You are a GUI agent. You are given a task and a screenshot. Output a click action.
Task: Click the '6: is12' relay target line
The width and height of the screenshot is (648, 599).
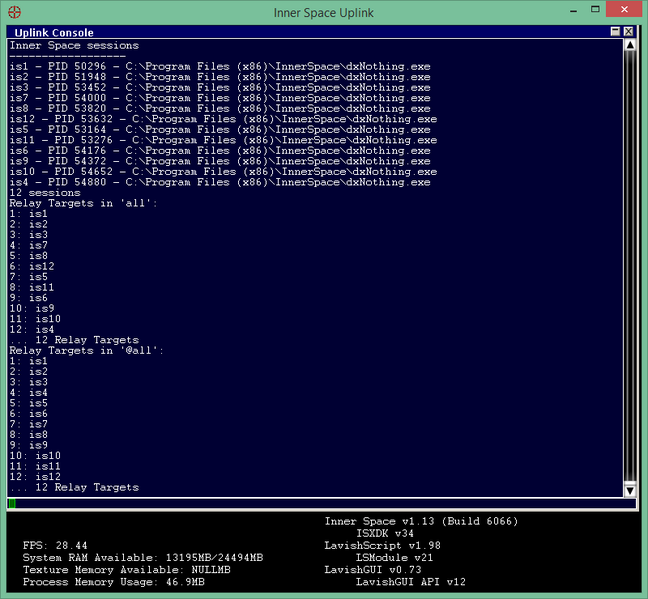(x=32, y=267)
